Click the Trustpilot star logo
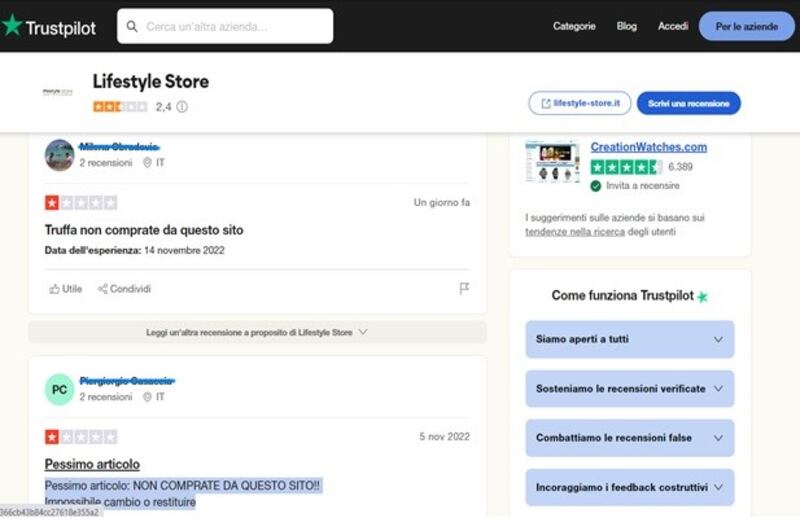The width and height of the screenshot is (800, 531). pyautogui.click(x=12, y=26)
